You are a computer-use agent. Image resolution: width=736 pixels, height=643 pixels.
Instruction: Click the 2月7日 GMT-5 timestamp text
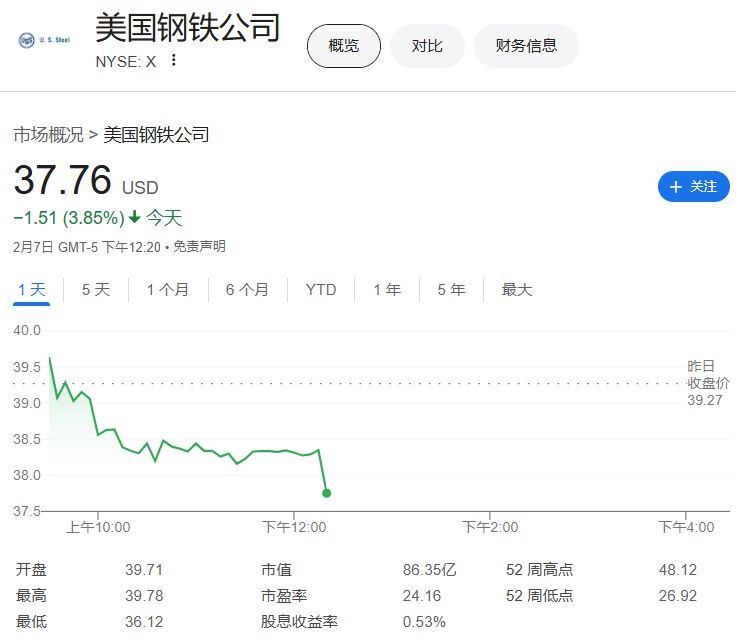click(x=87, y=247)
